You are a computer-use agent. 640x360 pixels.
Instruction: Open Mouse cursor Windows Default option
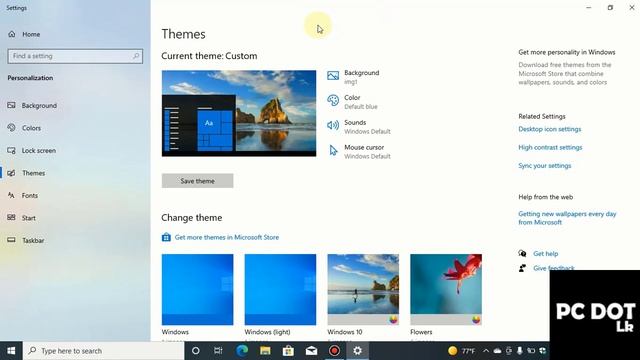[x=359, y=151]
